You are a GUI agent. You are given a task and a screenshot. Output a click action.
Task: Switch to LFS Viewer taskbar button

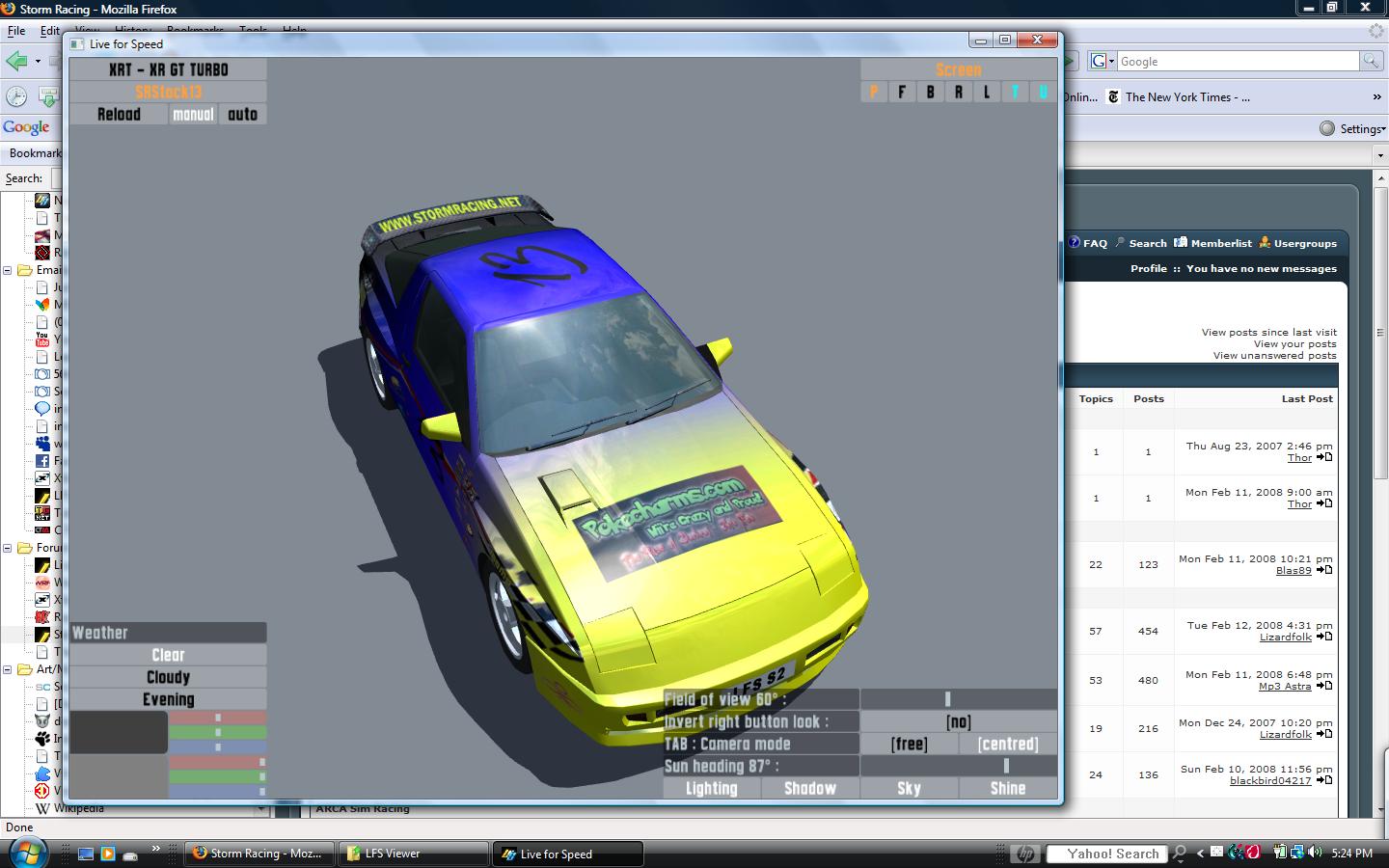[413, 854]
